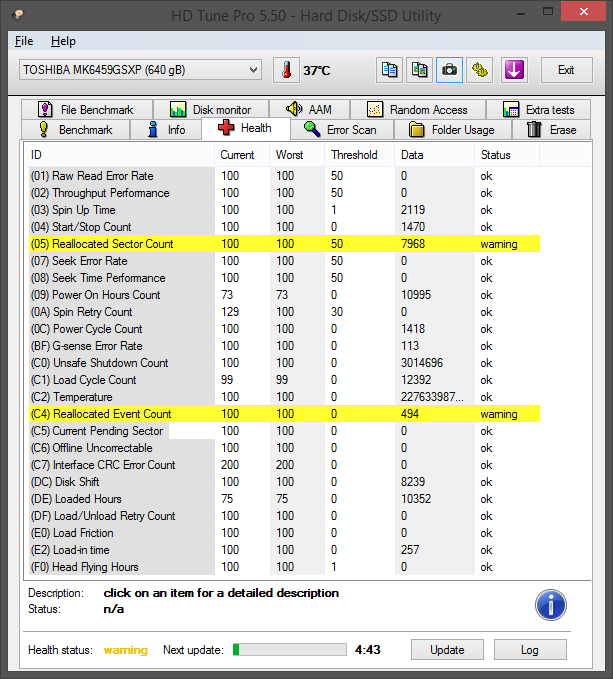Select (C5) Current Pending Sector row

click(284, 431)
